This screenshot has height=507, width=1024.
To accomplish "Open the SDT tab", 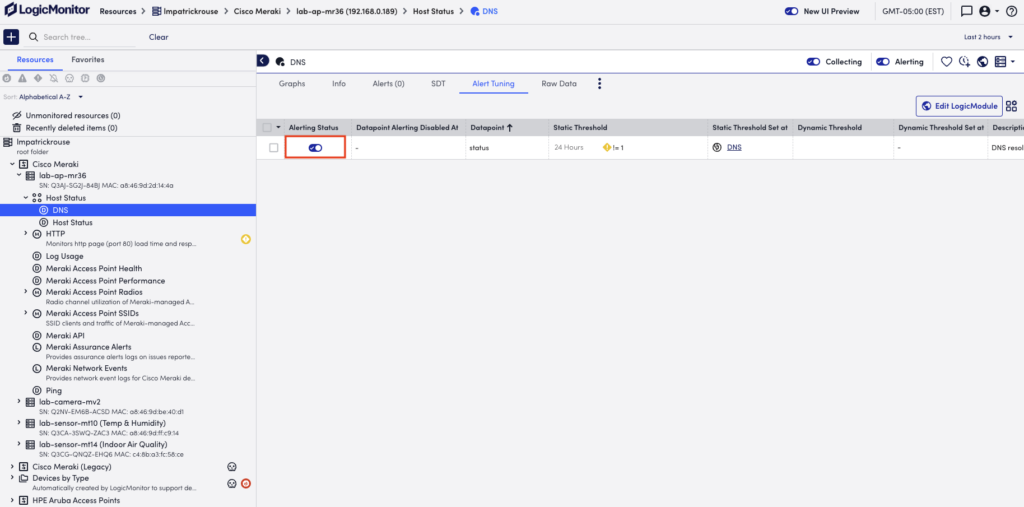I will (438, 84).
